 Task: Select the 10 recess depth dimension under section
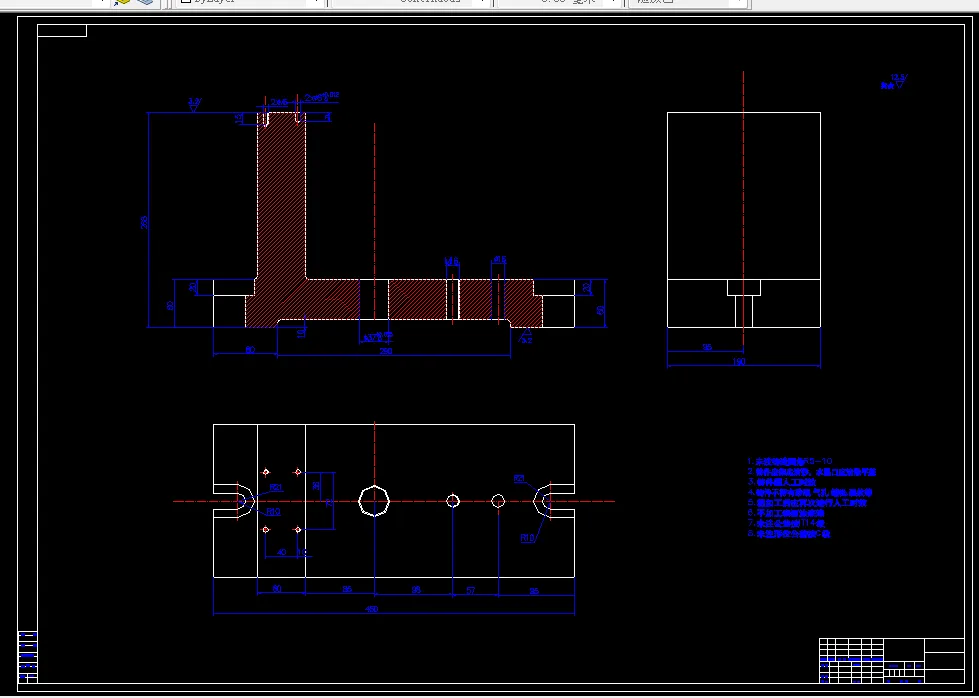[301, 333]
